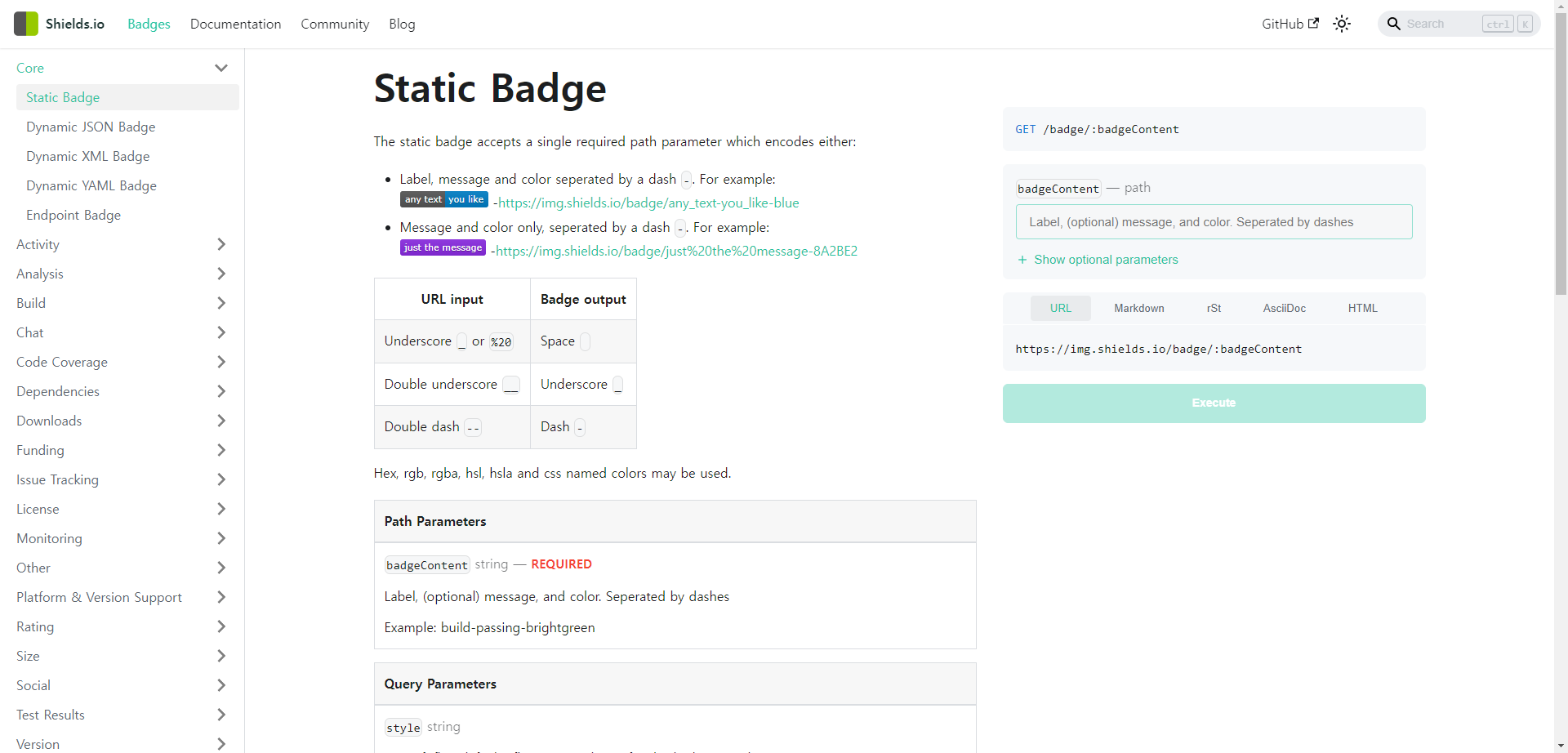Open the just%20the%20message-8A2BE2 example link
This screenshot has height=753, width=1568.
(x=676, y=251)
